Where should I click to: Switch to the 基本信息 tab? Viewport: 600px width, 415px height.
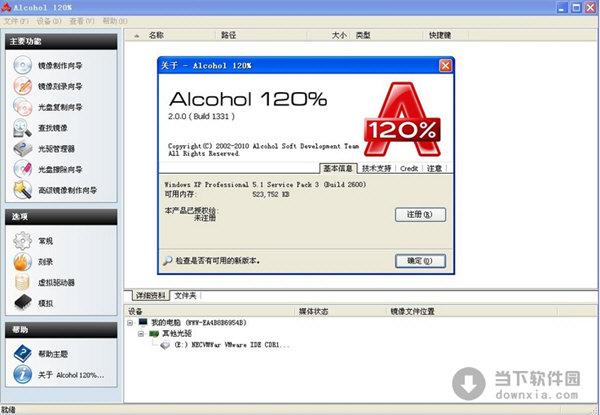coord(338,168)
